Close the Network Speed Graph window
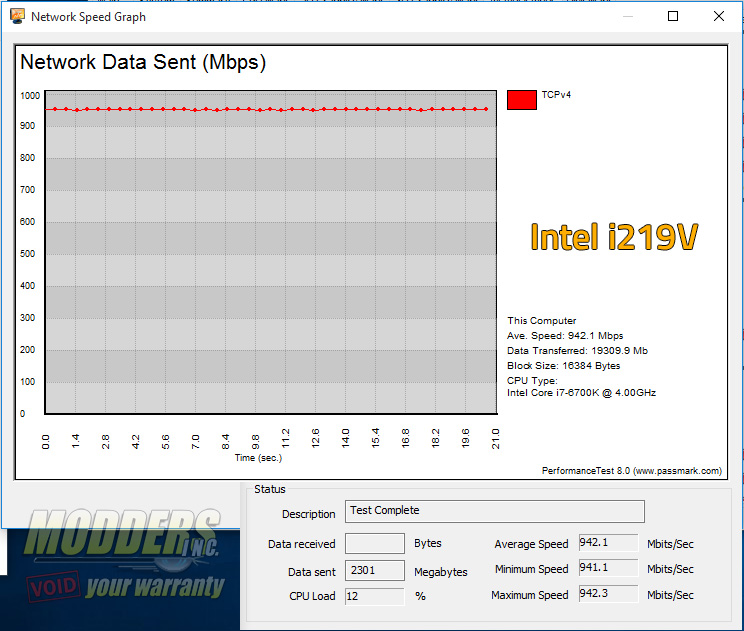Viewport: 744px width, 631px height. [x=718, y=17]
